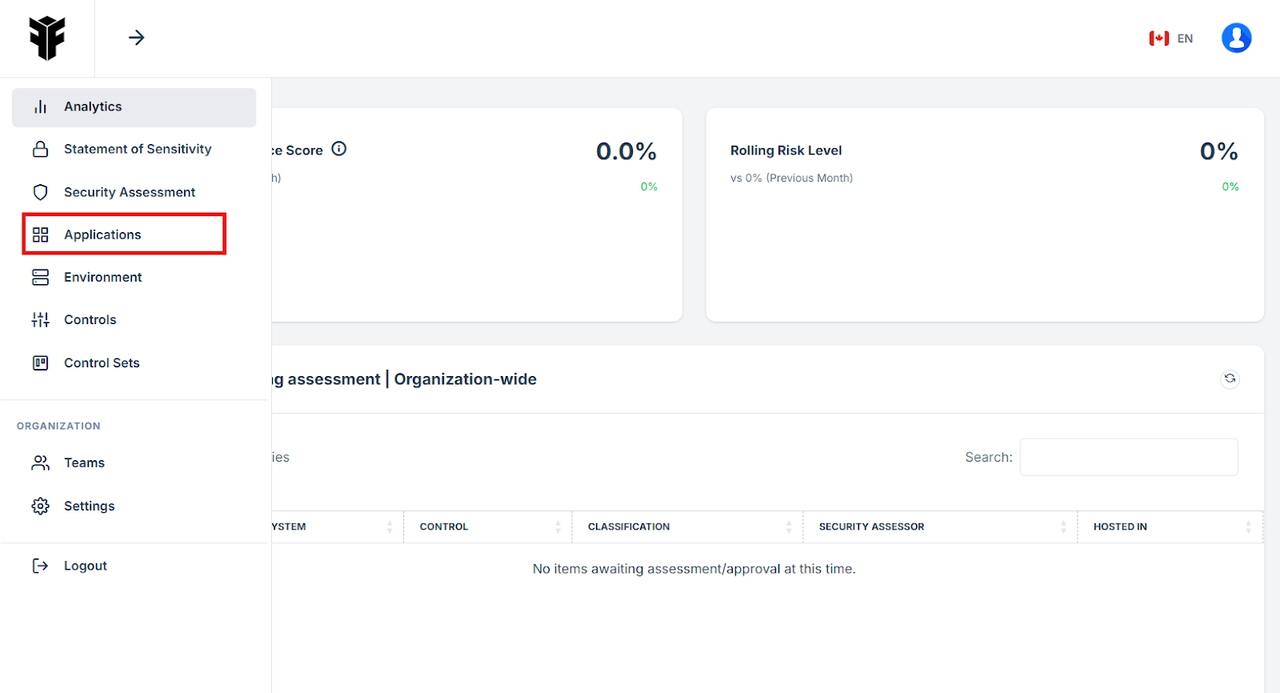Open Statement of Sensitivity
This screenshot has width=1280, height=693.
click(137, 149)
